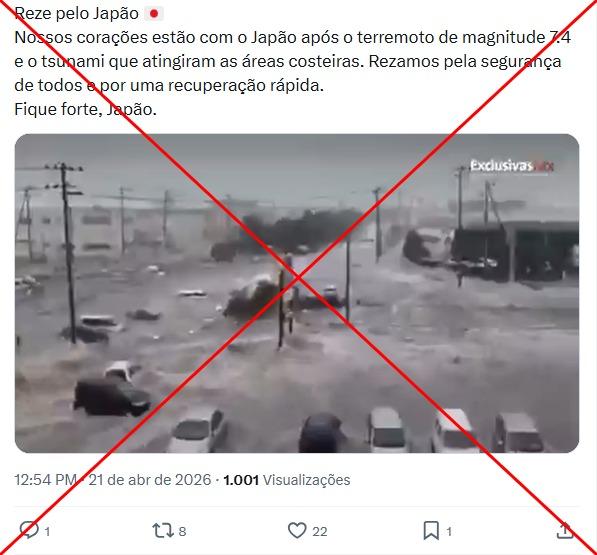
Task: Open the share upload icon
Action: pos(565,530)
